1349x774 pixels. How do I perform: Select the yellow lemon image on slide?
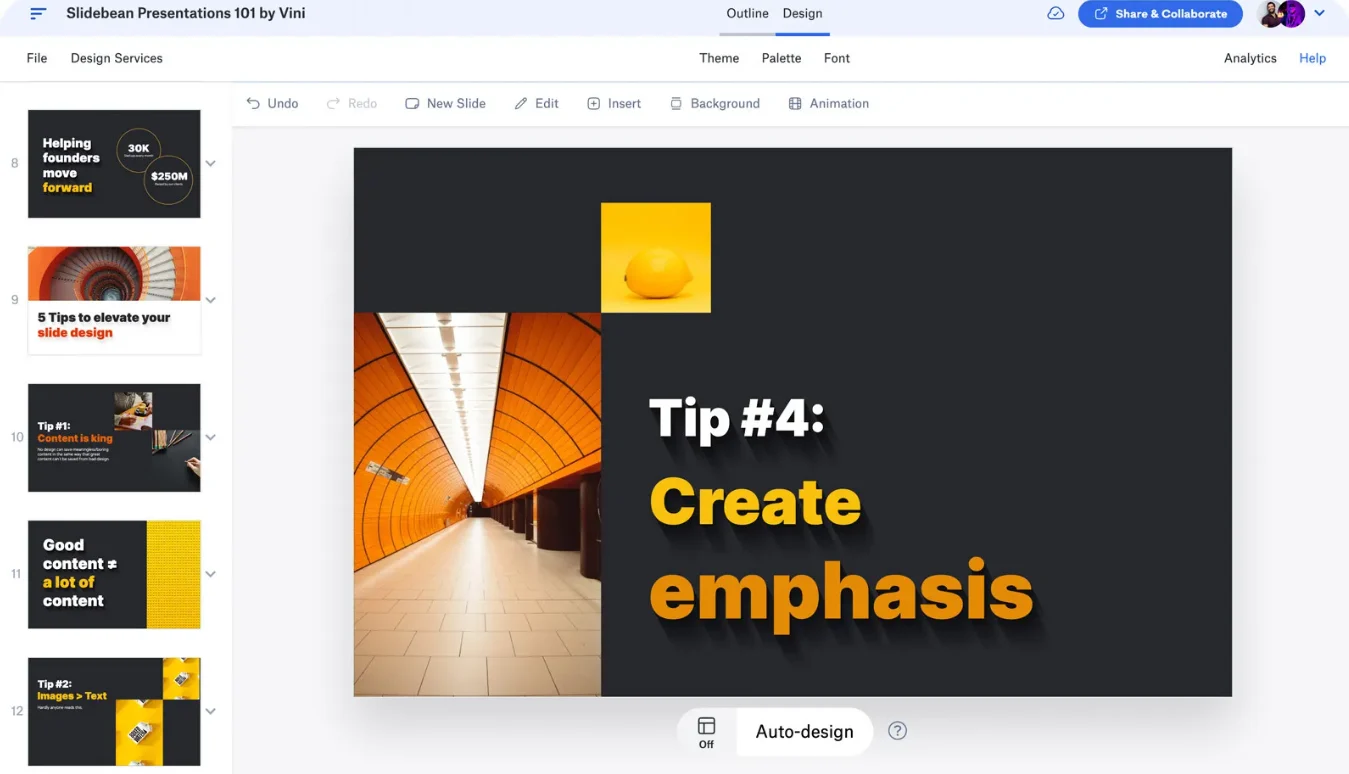click(656, 258)
